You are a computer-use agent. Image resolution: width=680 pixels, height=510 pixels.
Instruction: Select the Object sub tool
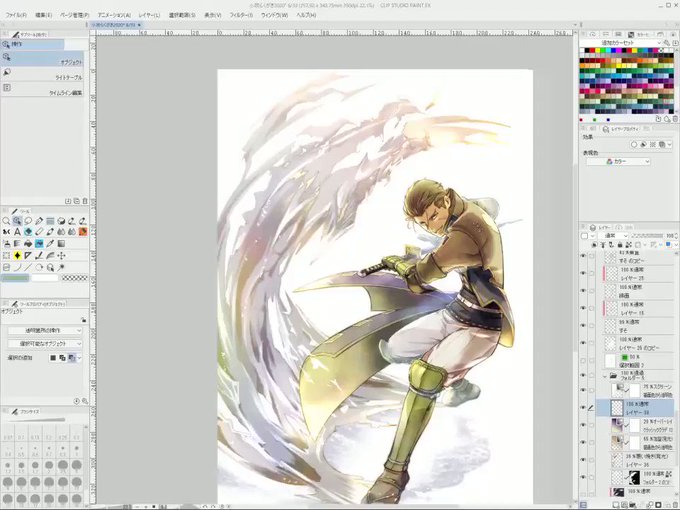click(x=42, y=59)
